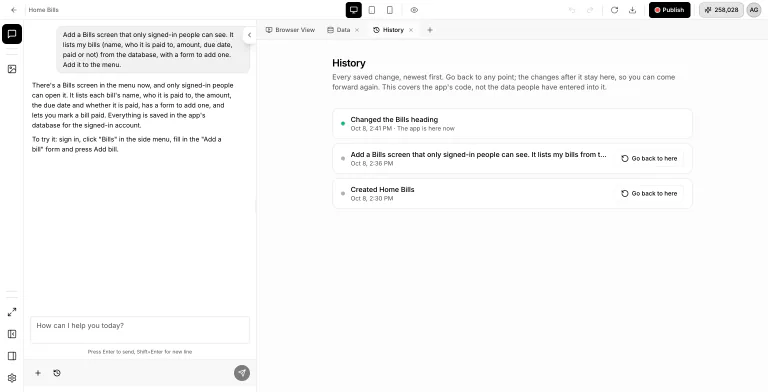Add a new tab with plus icon
Image resolution: width=768 pixels, height=392 pixels.
(x=430, y=30)
